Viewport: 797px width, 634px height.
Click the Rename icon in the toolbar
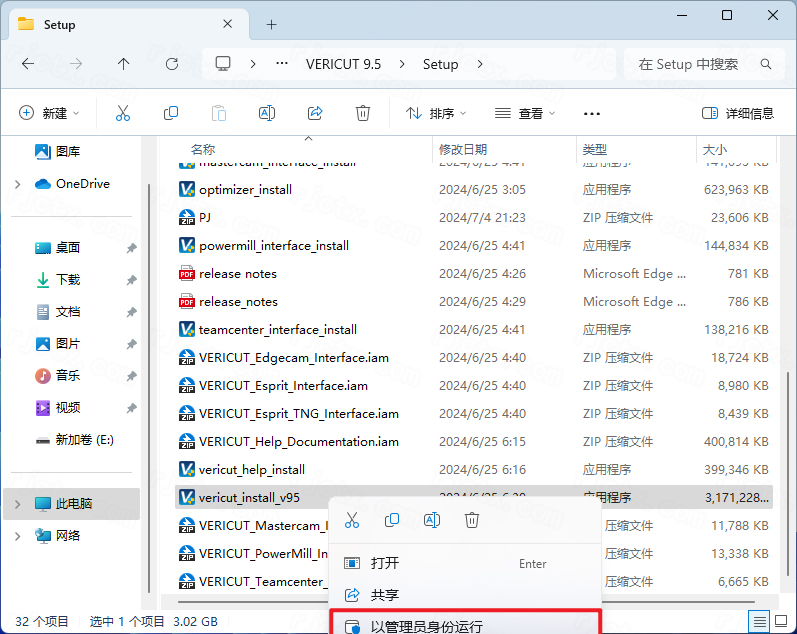(267, 113)
